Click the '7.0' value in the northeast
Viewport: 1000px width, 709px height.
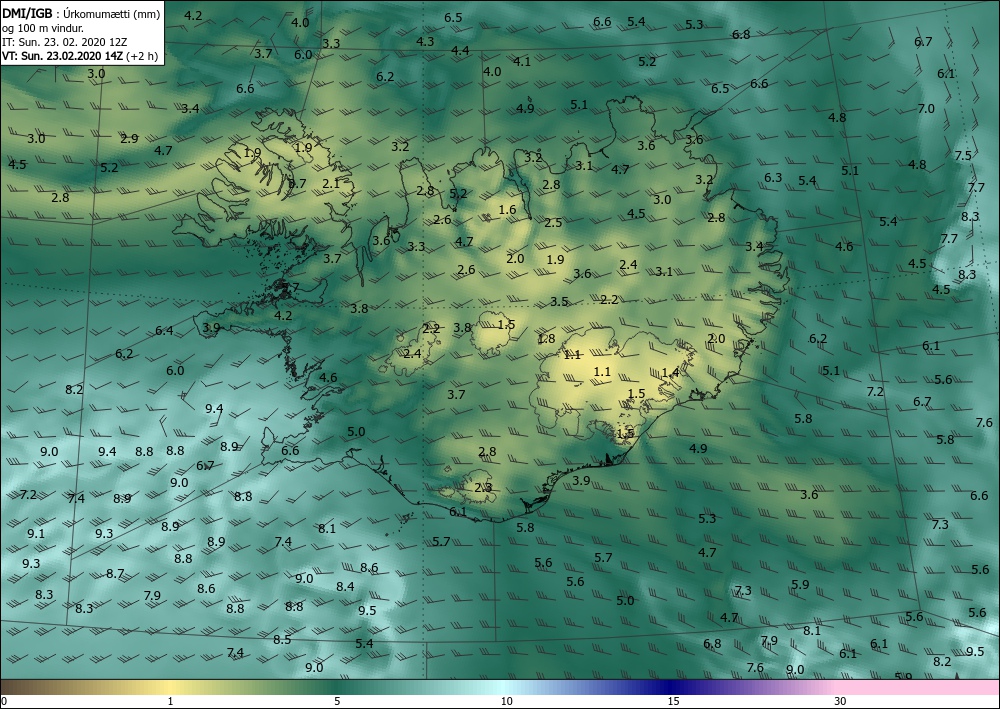(925, 109)
